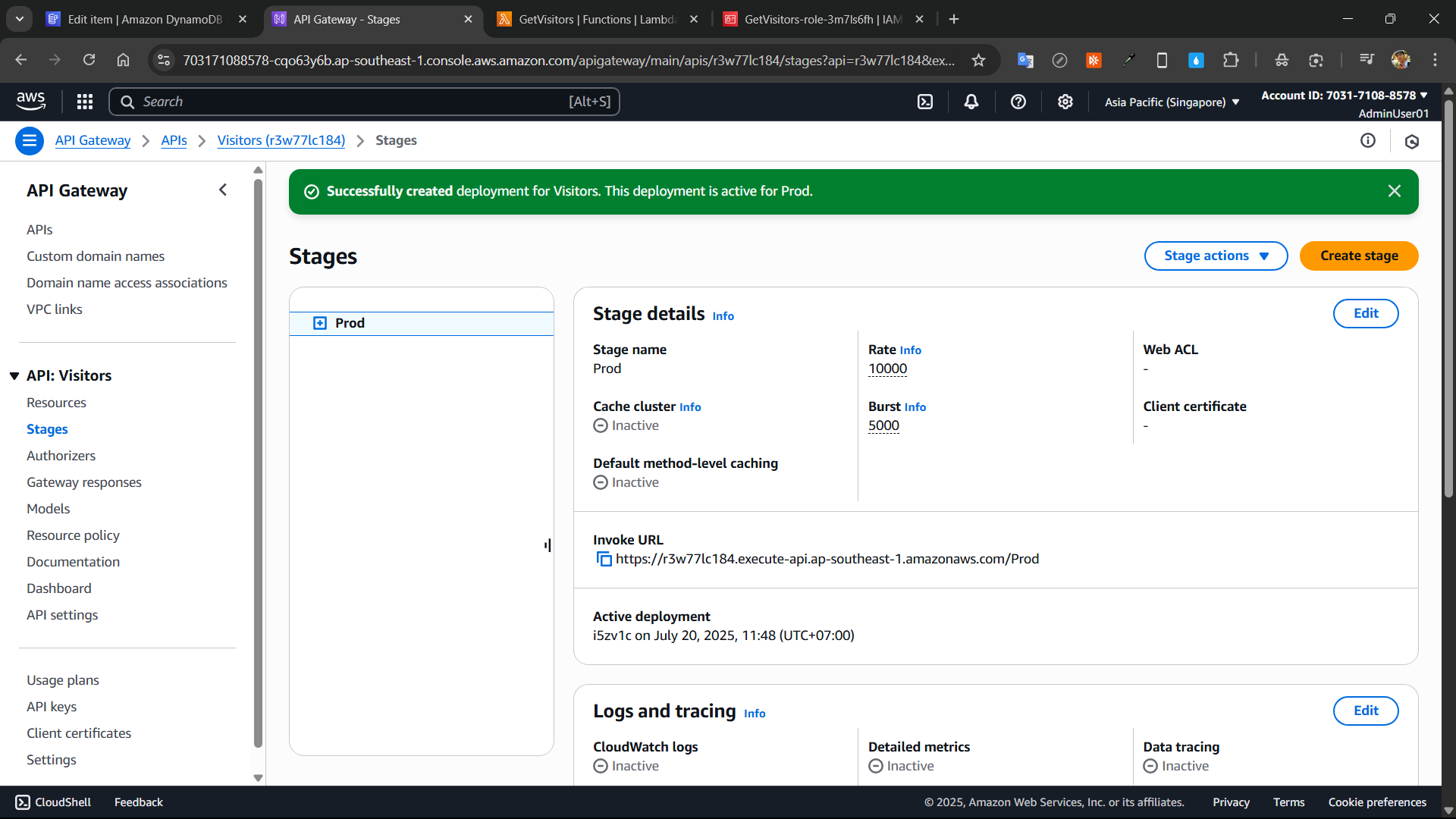Edit the Stage details section

pyautogui.click(x=1366, y=313)
